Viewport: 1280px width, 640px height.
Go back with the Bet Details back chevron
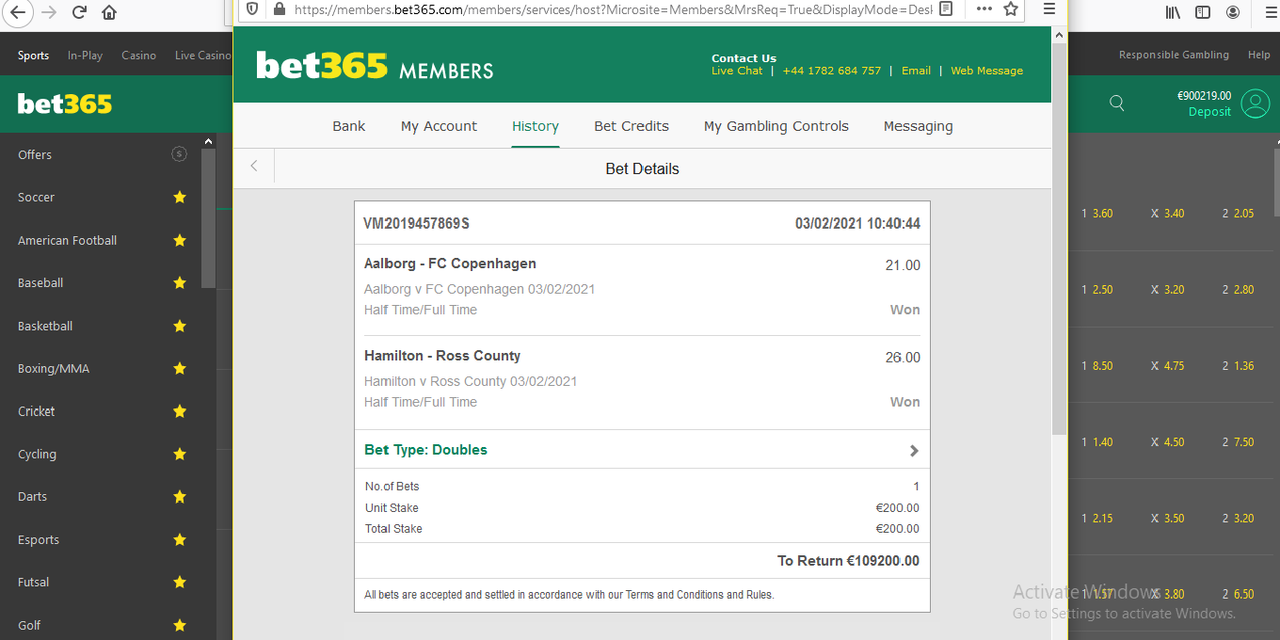pyautogui.click(x=254, y=166)
